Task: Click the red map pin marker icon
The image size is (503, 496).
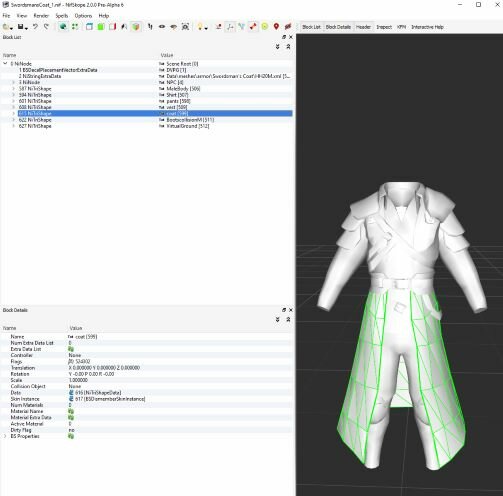Action: [x=276, y=27]
